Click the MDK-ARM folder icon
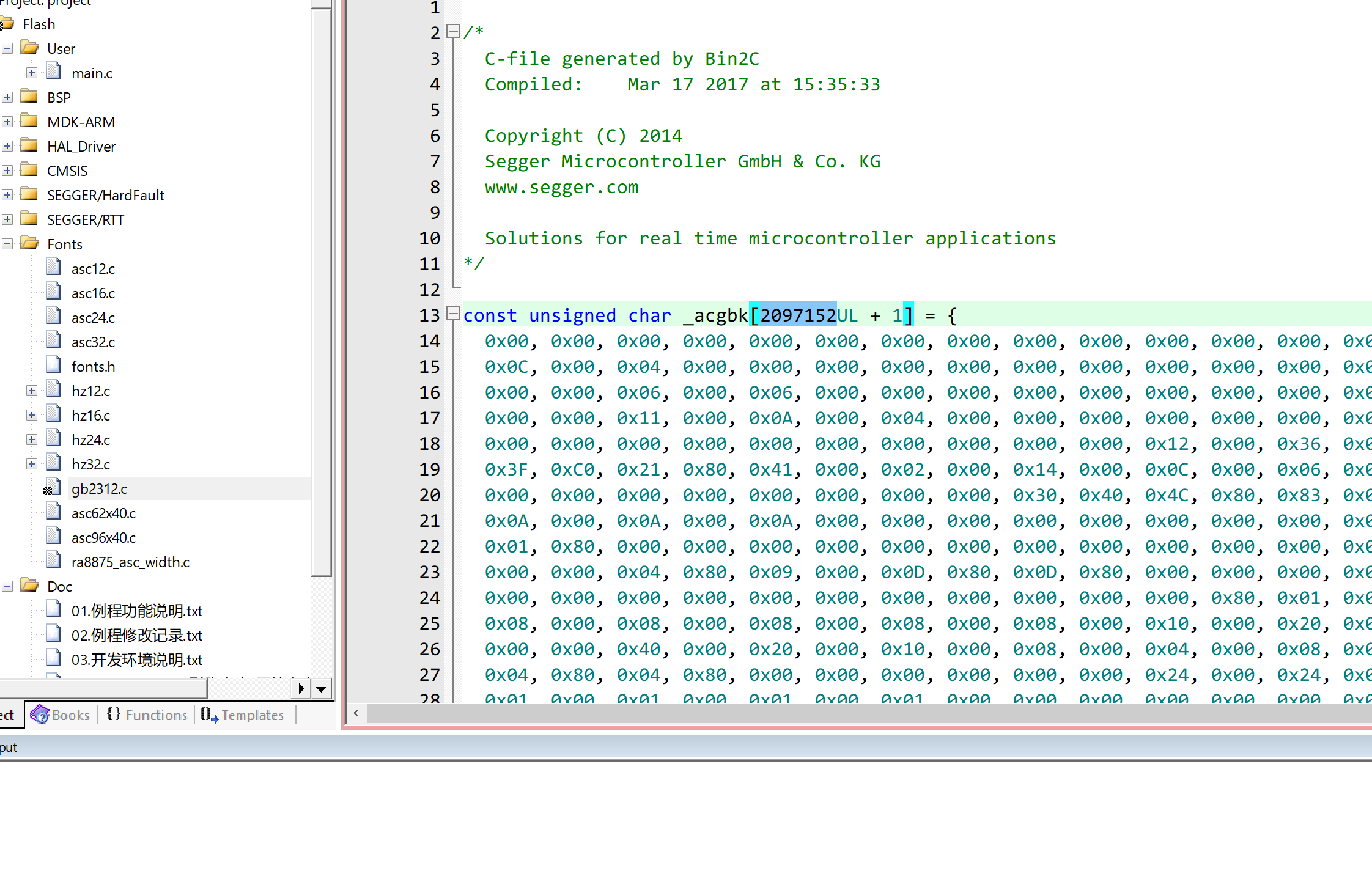The image size is (1372, 871). 29,120
